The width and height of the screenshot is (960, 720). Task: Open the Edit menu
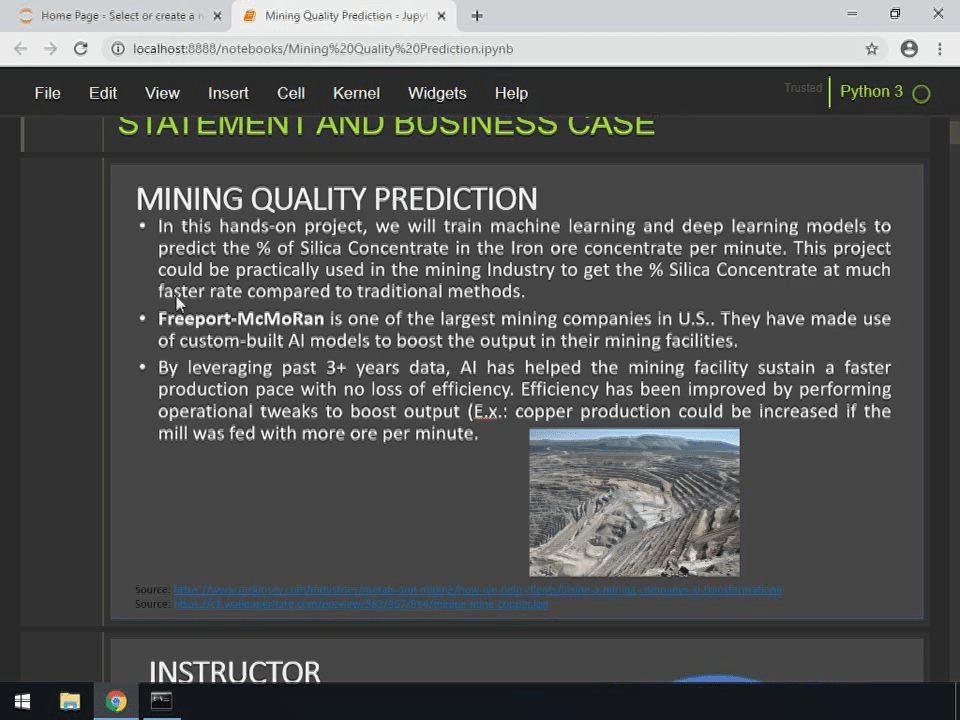coord(103,93)
